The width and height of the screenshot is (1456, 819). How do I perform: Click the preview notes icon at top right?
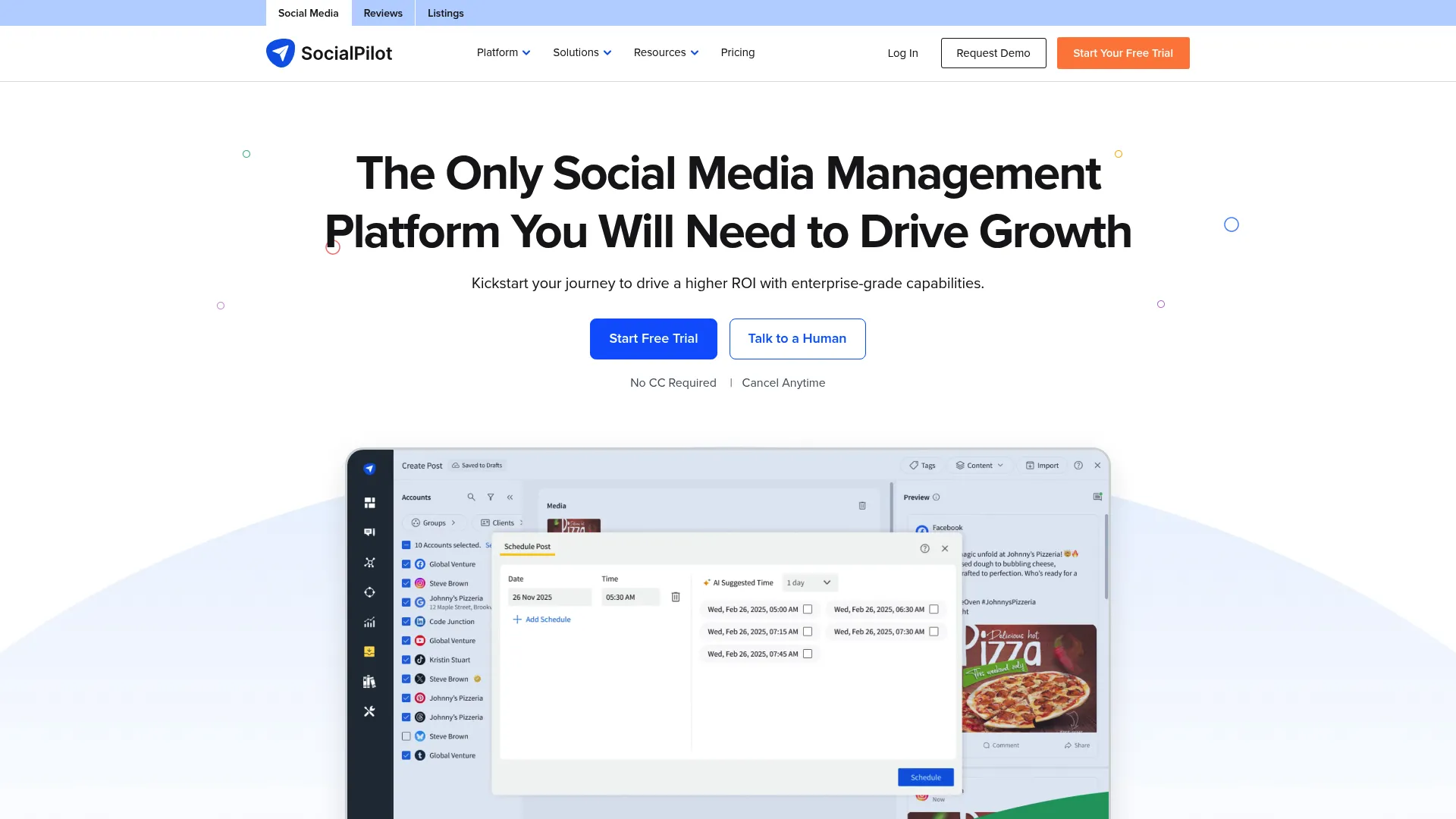(x=1097, y=497)
